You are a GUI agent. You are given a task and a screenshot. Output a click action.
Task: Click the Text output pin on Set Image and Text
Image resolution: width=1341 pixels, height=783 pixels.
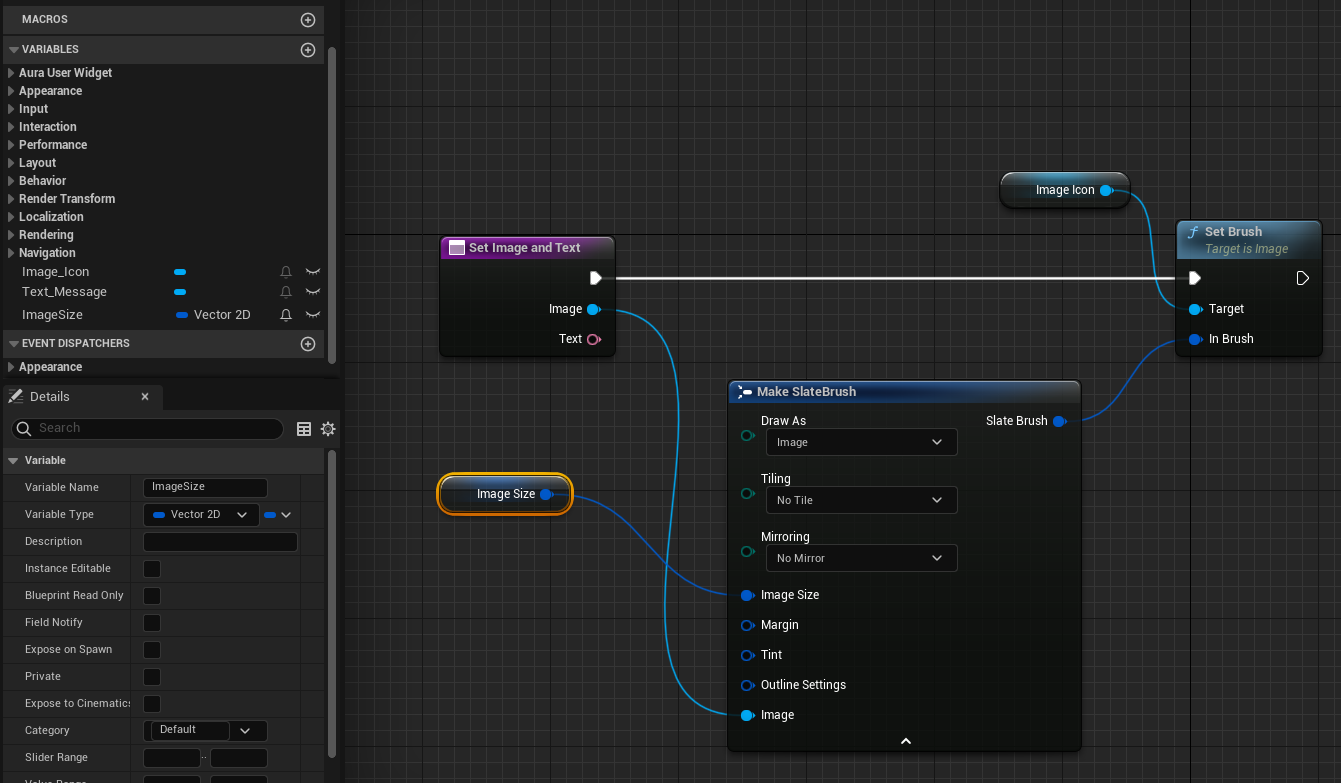tap(593, 339)
